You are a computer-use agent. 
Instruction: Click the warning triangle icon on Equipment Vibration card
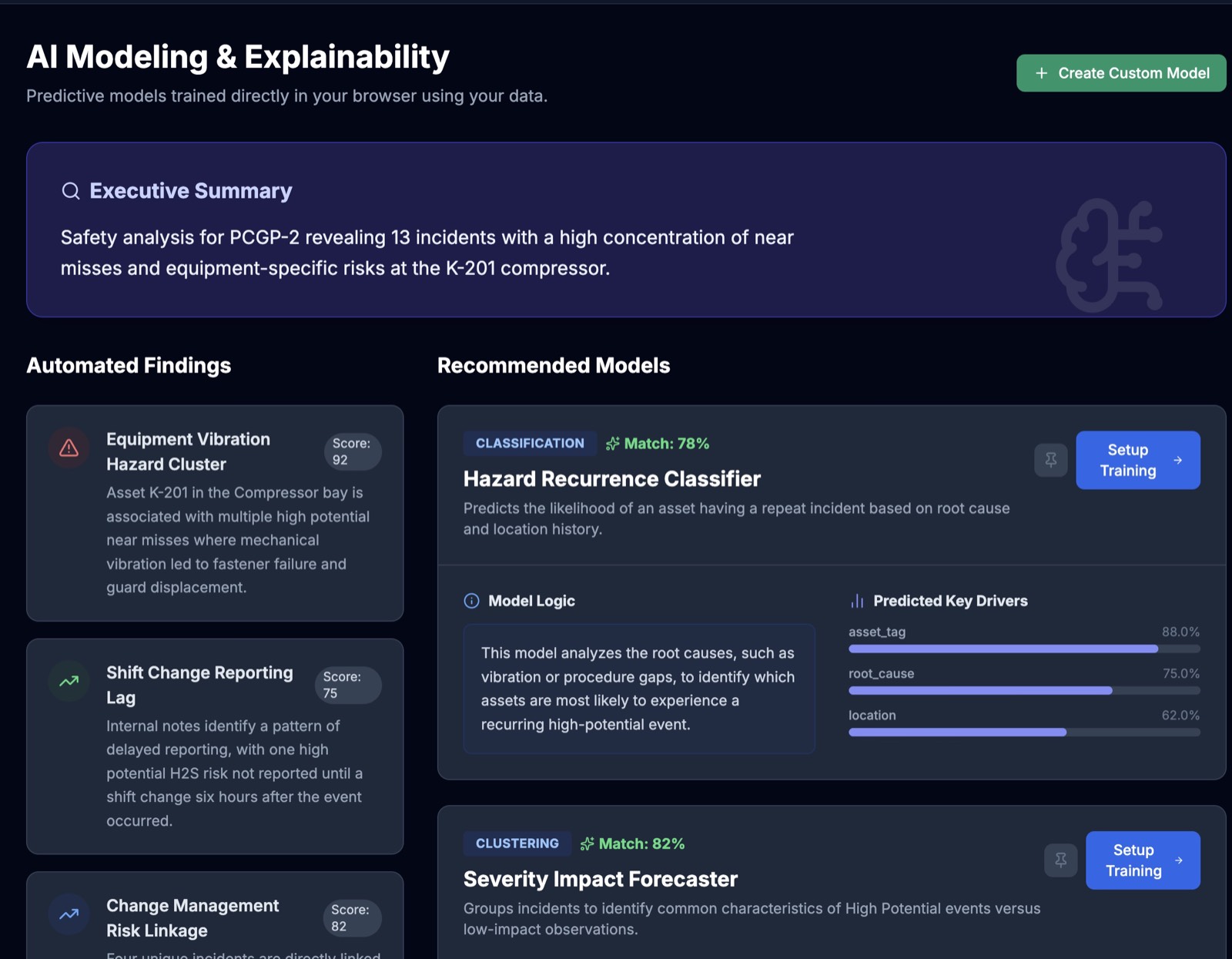tap(69, 448)
